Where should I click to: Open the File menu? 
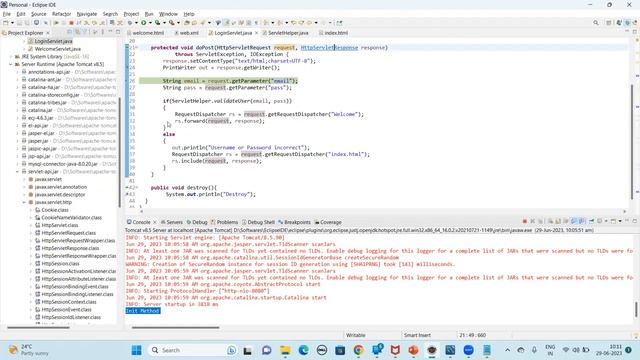click(7, 14)
